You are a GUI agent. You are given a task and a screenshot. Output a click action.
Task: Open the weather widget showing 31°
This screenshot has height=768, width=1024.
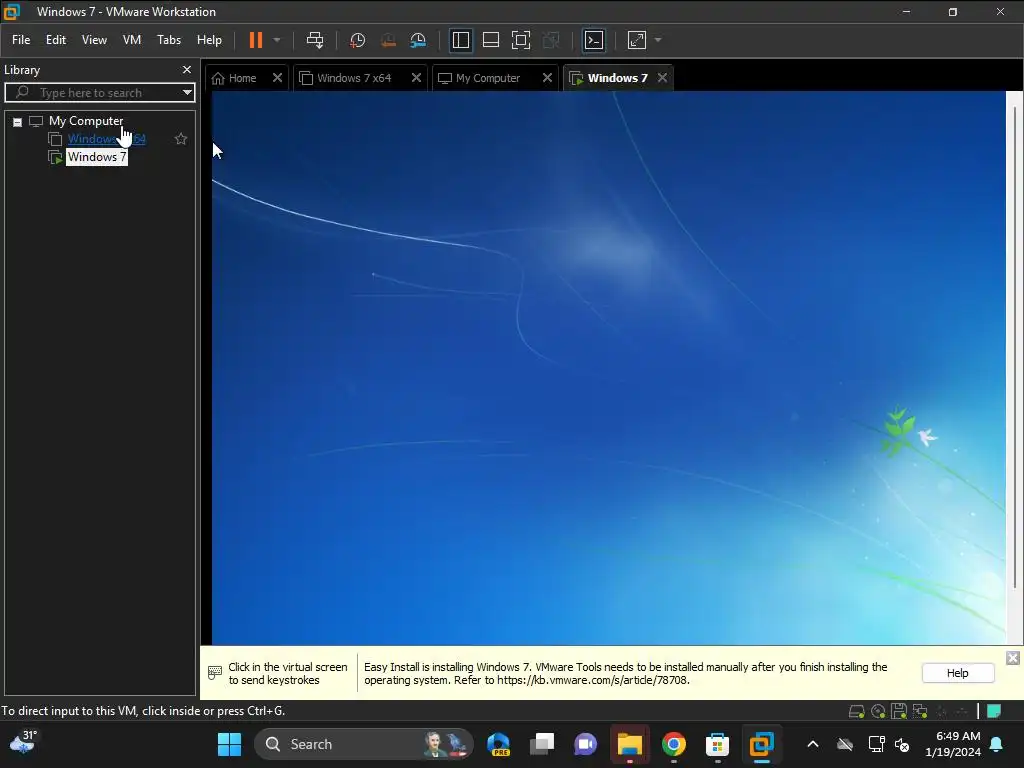(x=23, y=743)
